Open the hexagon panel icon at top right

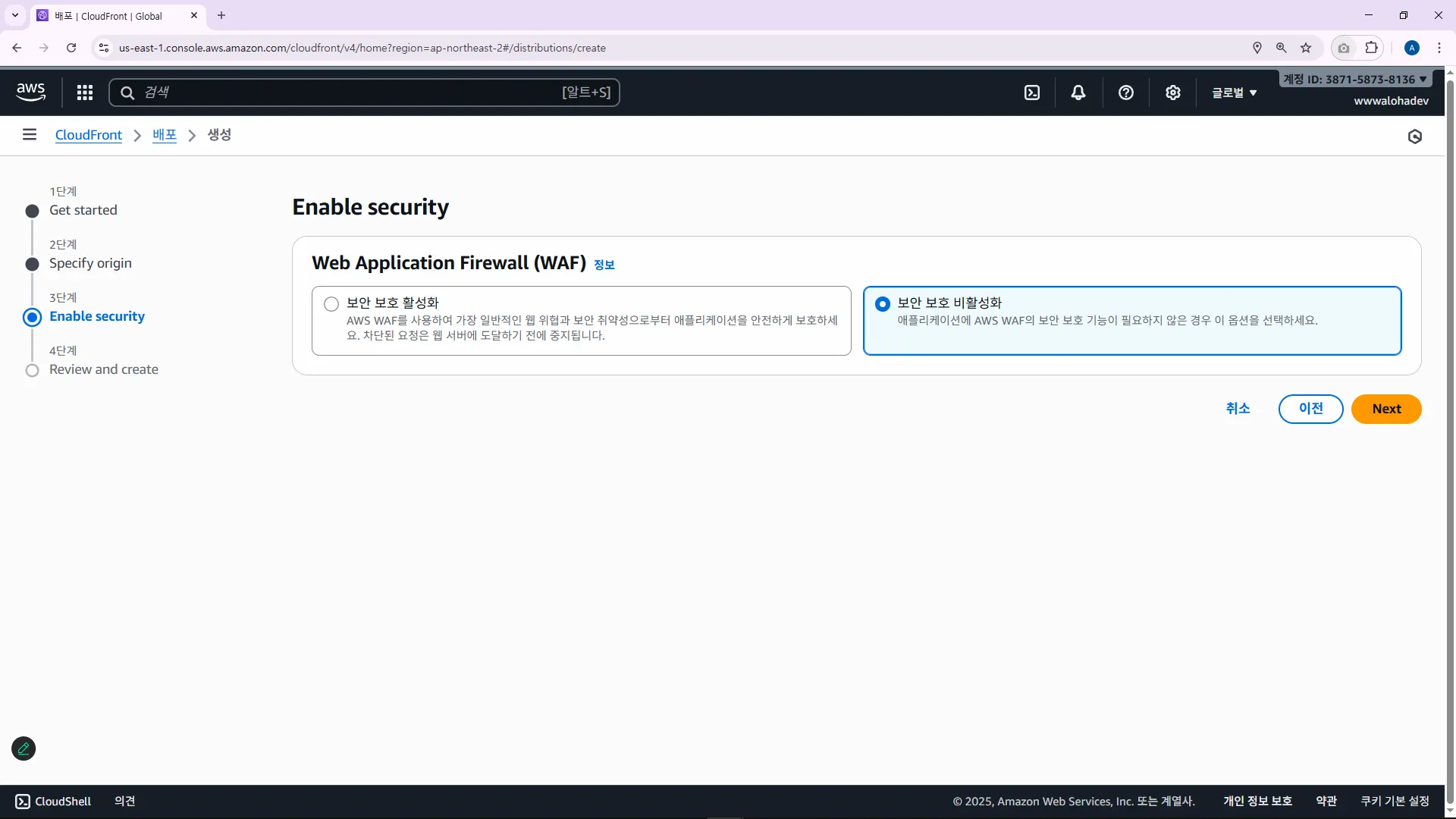click(x=1415, y=136)
